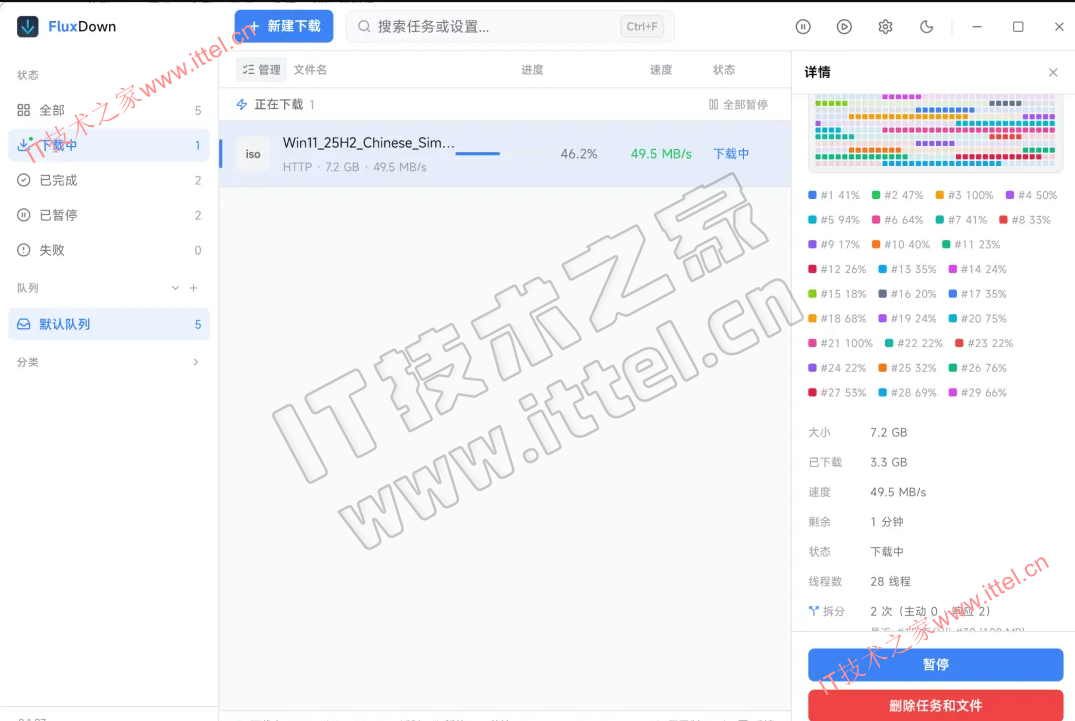This screenshot has width=1075, height=721.
Task: Click the 1 分钟 remaining time value
Action: (x=886, y=522)
